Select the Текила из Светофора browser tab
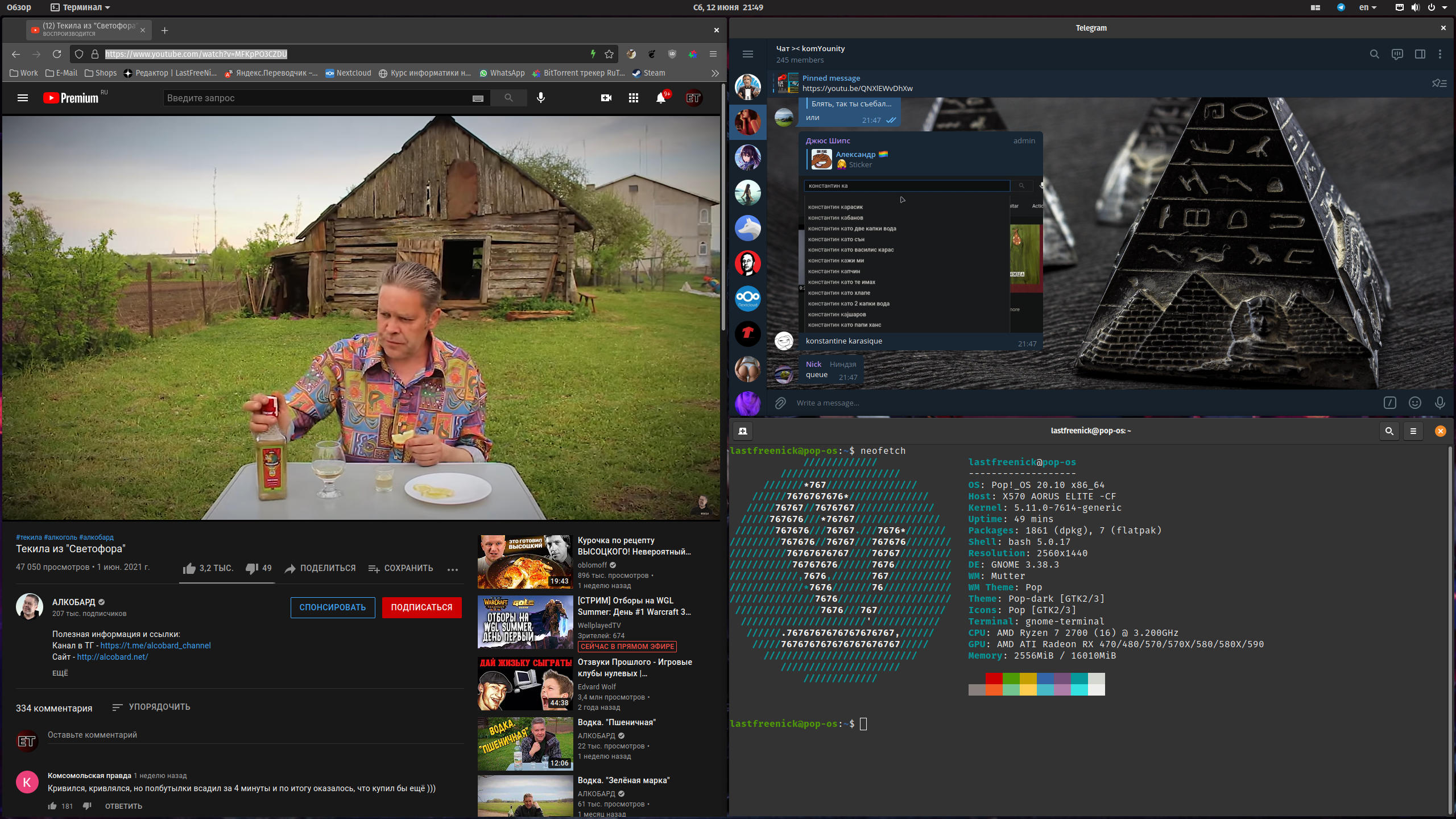This screenshot has height=819, width=1456. 89,30
